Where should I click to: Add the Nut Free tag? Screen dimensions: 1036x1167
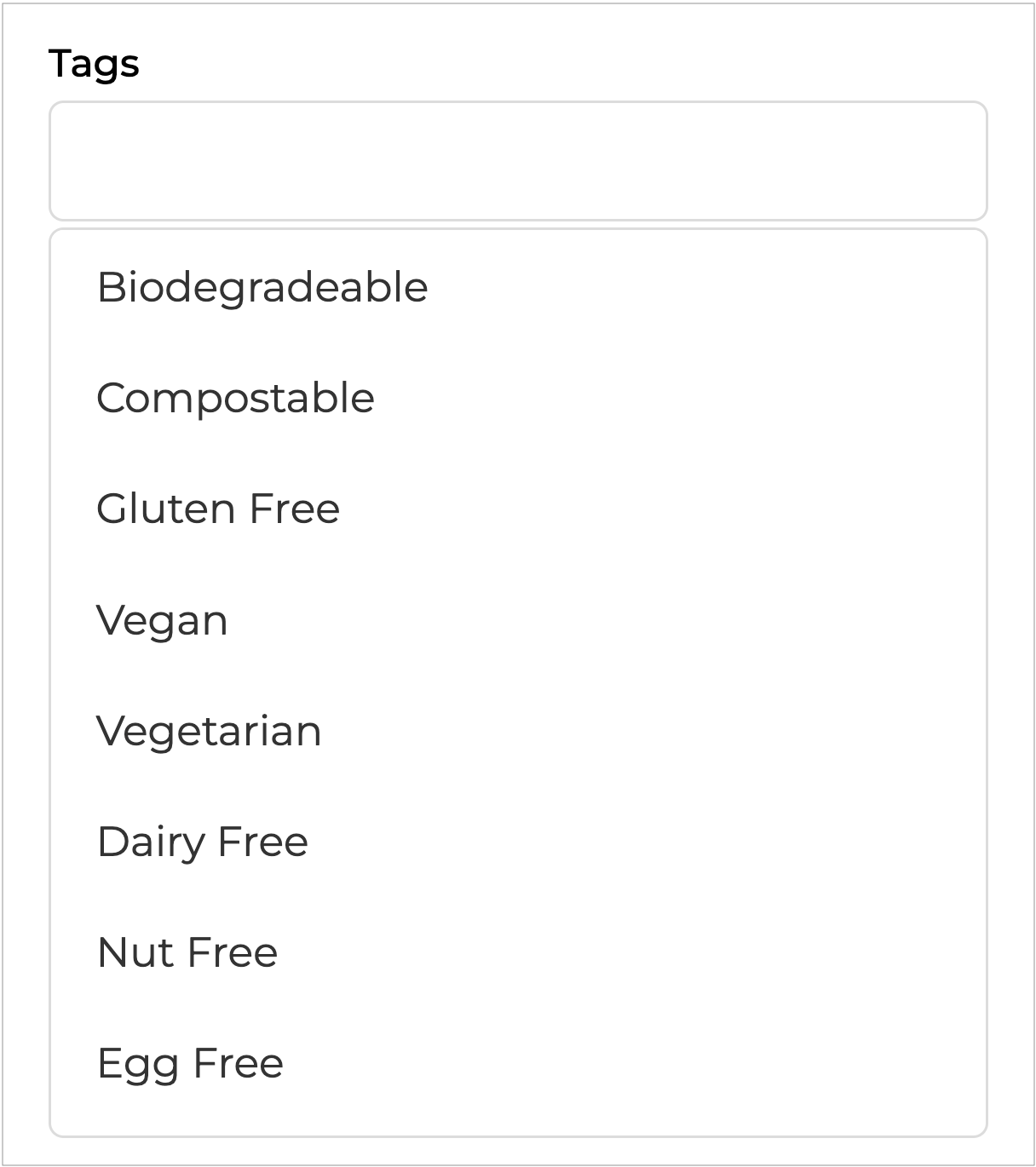point(187,952)
